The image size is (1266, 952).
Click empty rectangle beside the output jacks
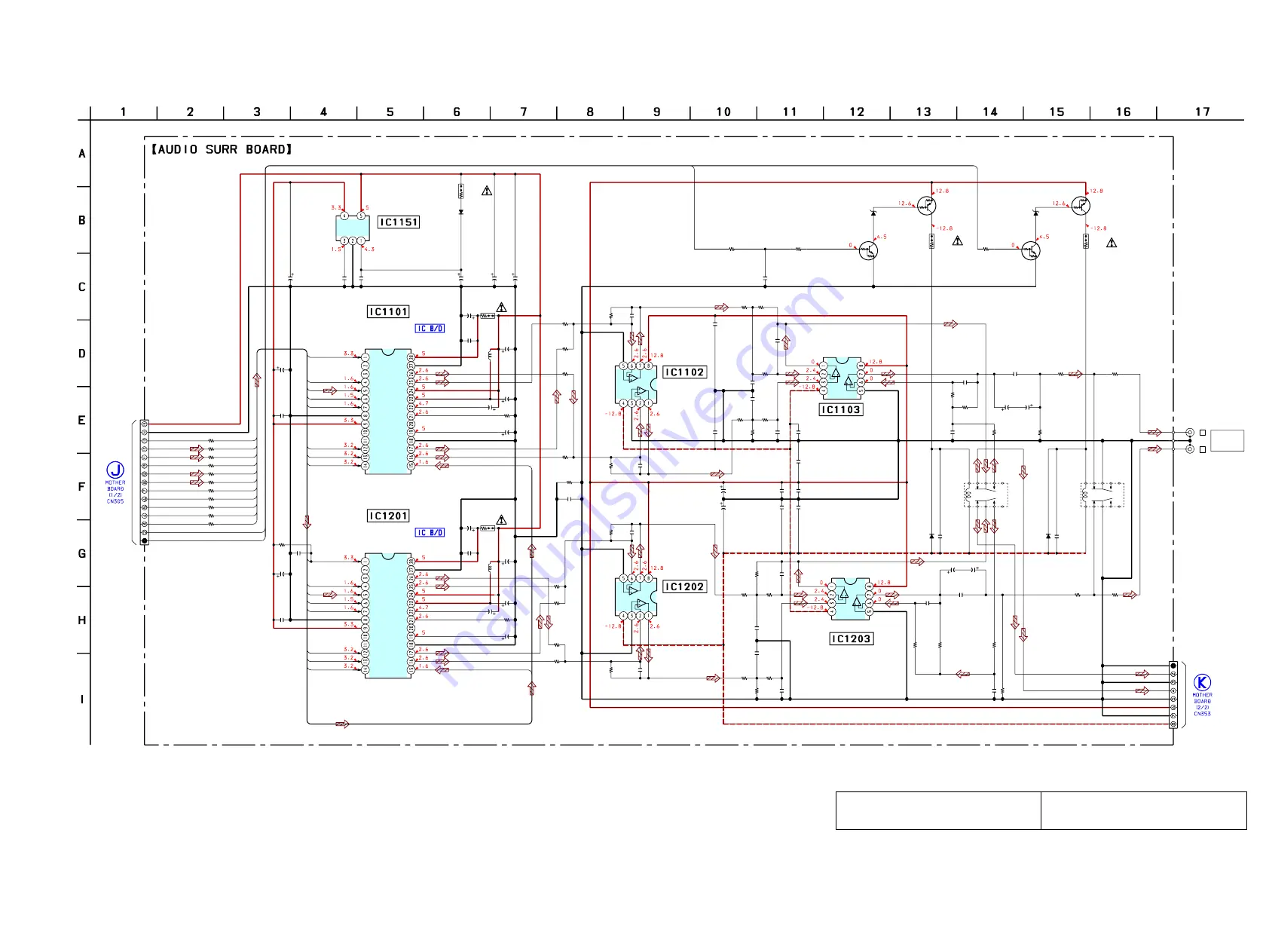tap(1227, 441)
